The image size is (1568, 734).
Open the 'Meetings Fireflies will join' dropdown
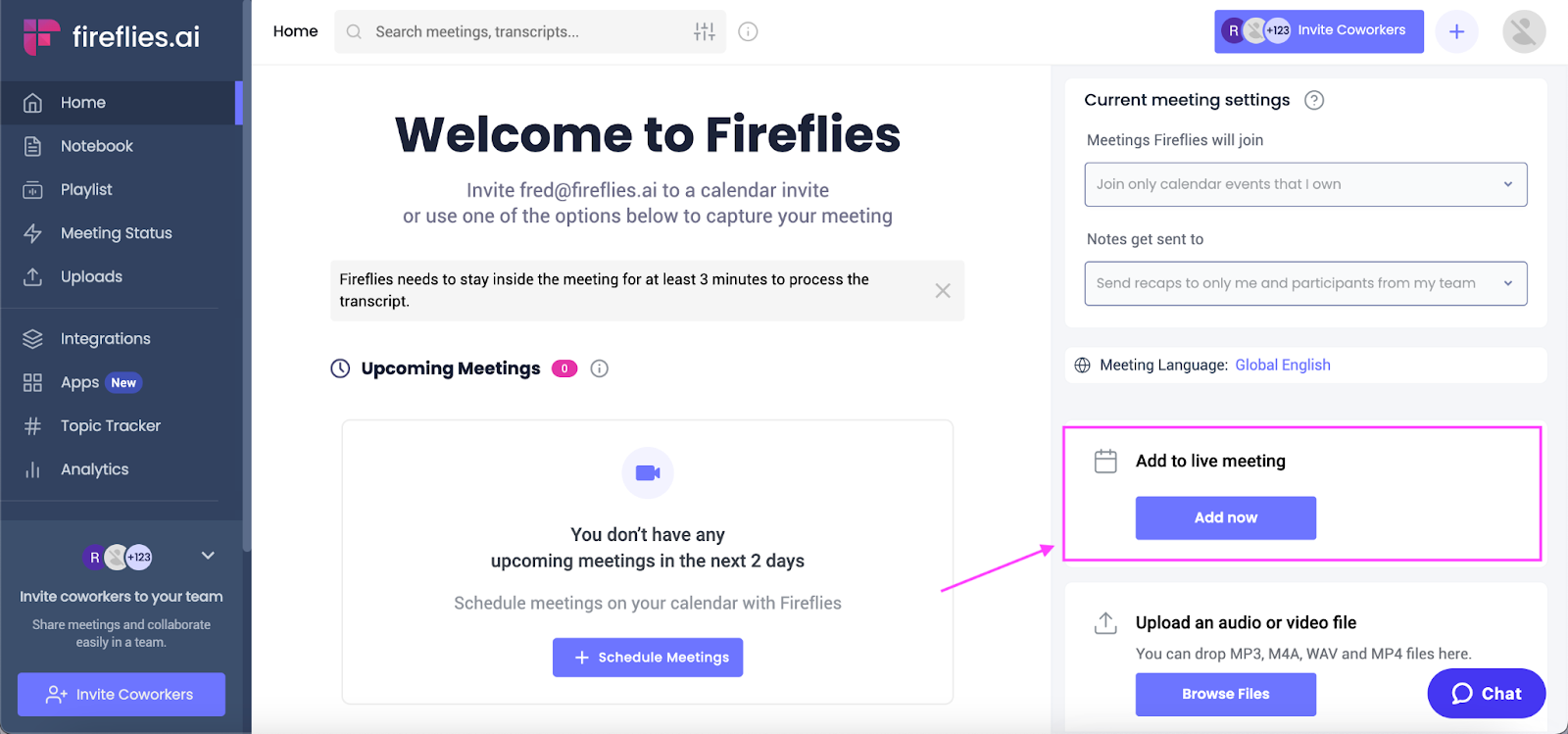click(1304, 184)
